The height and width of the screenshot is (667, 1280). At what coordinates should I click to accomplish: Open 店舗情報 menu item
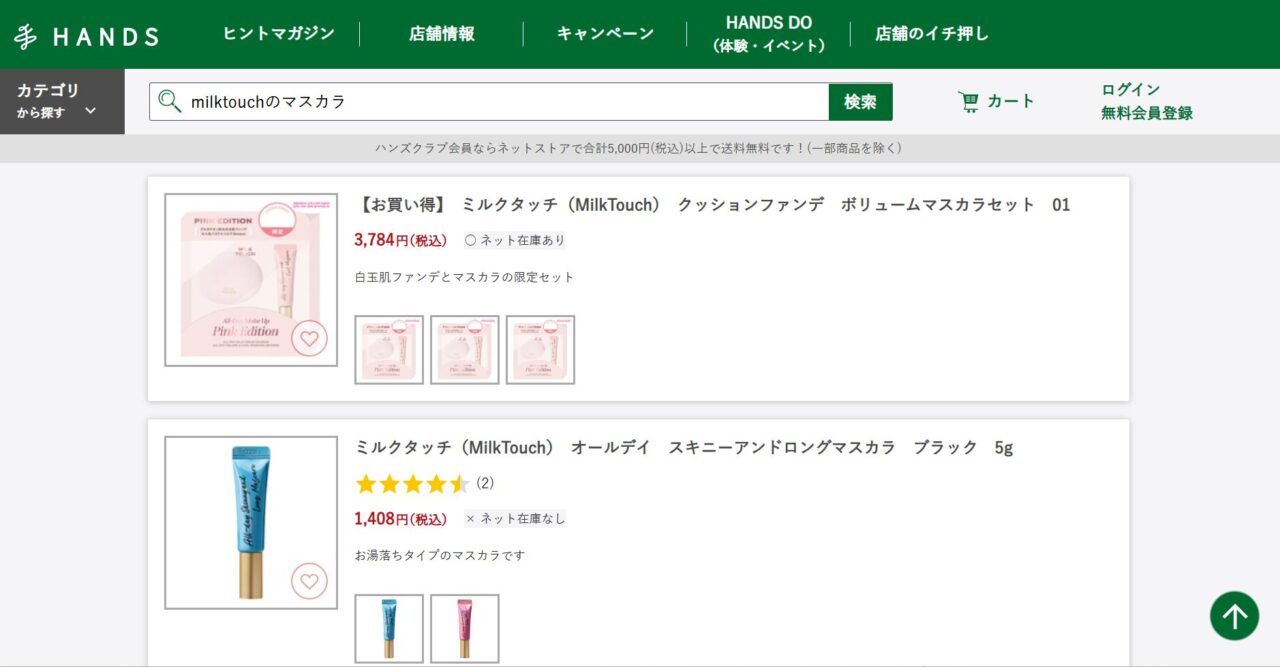click(x=442, y=34)
